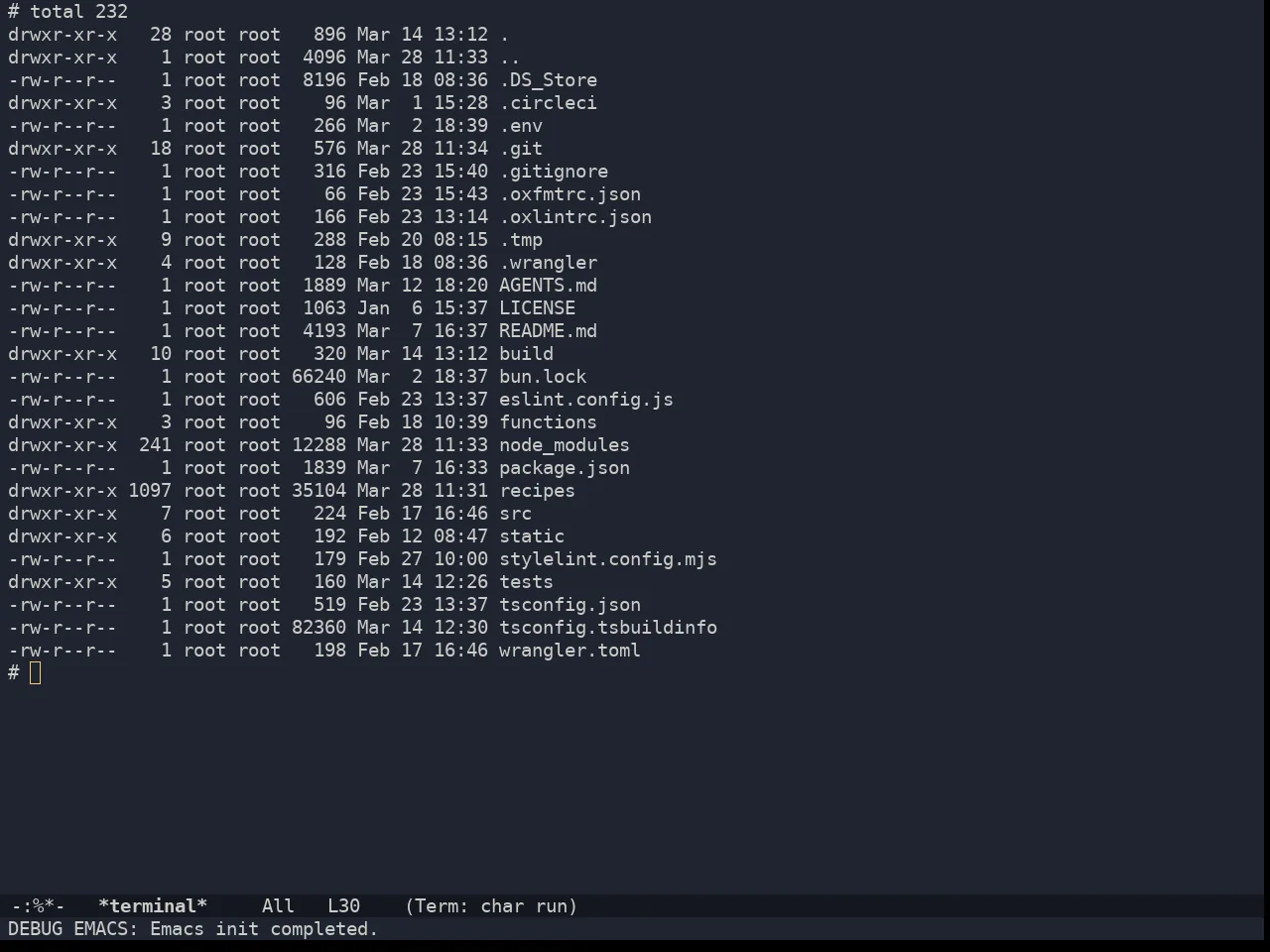This screenshot has width=1270, height=952.
Task: Click the .wrangler directory name
Action: [x=548, y=263]
